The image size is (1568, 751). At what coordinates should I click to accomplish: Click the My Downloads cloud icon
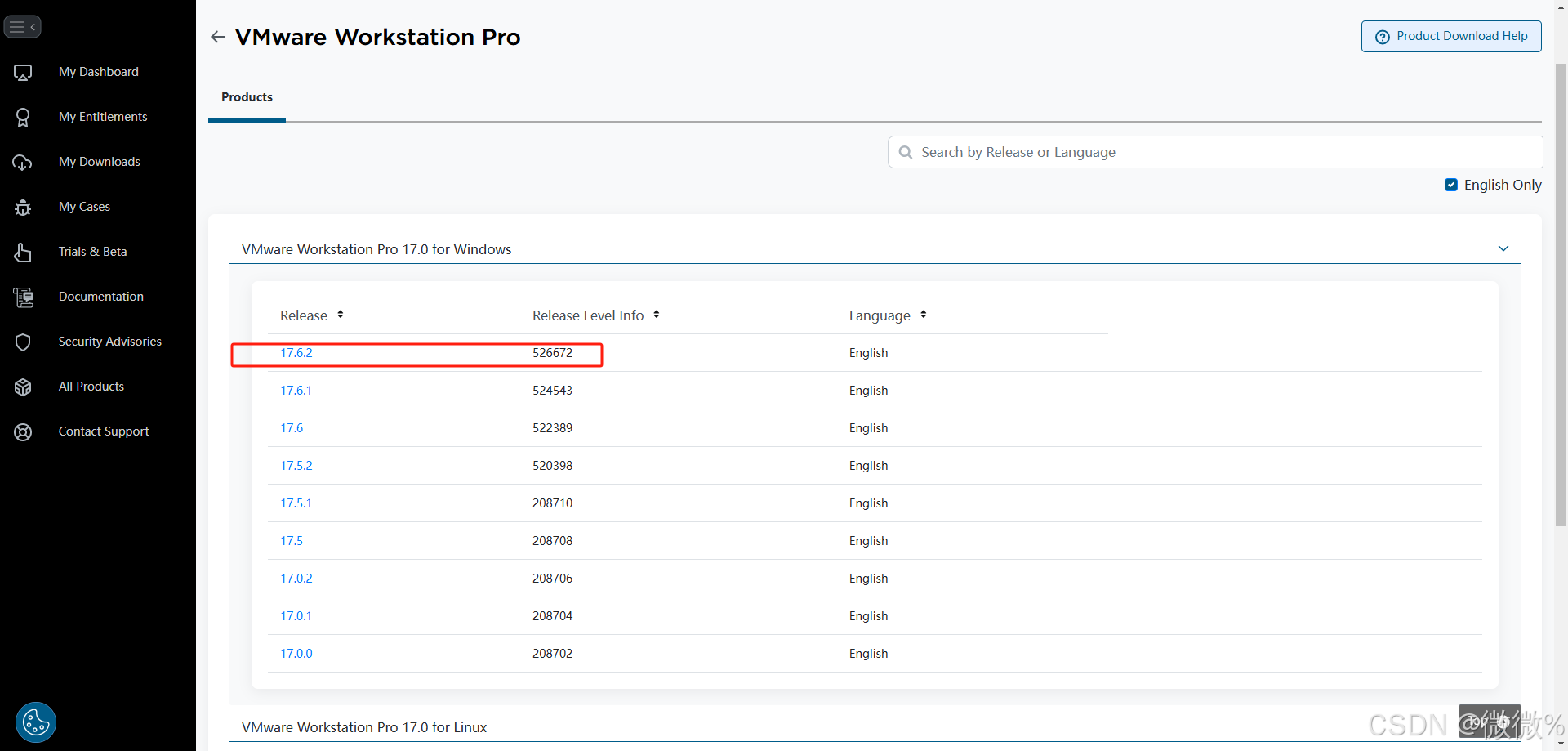[23, 163]
